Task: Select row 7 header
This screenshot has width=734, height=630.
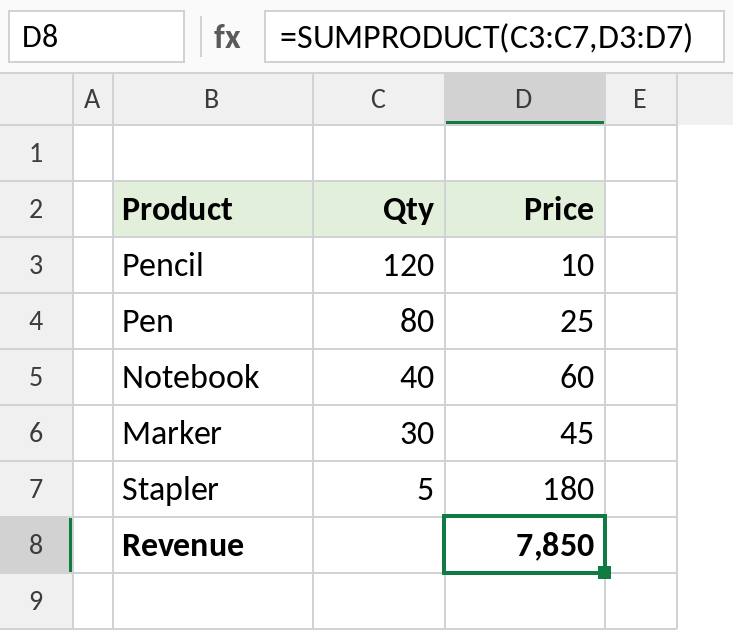Action: pos(36,489)
